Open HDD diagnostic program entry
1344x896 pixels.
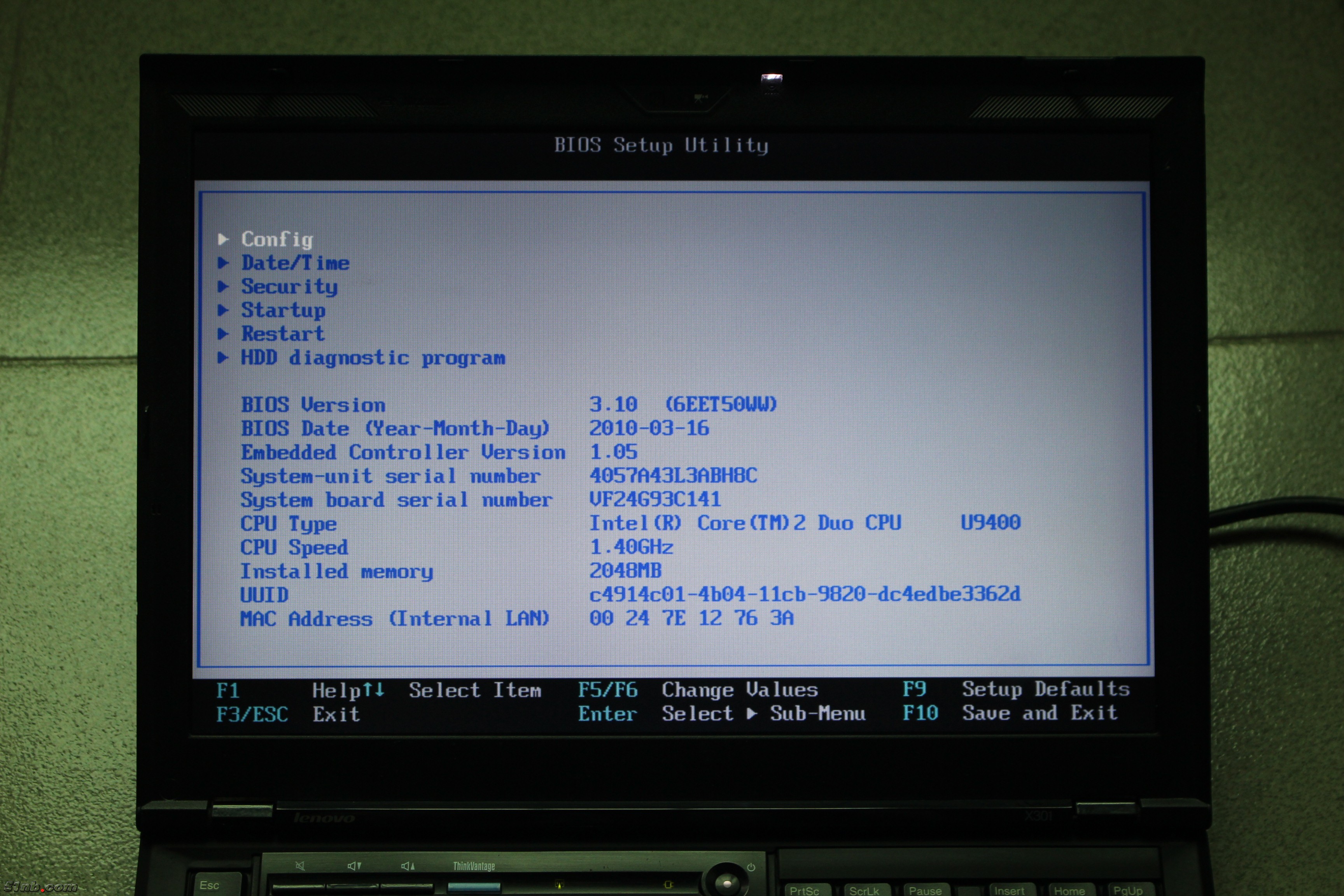[x=373, y=358]
